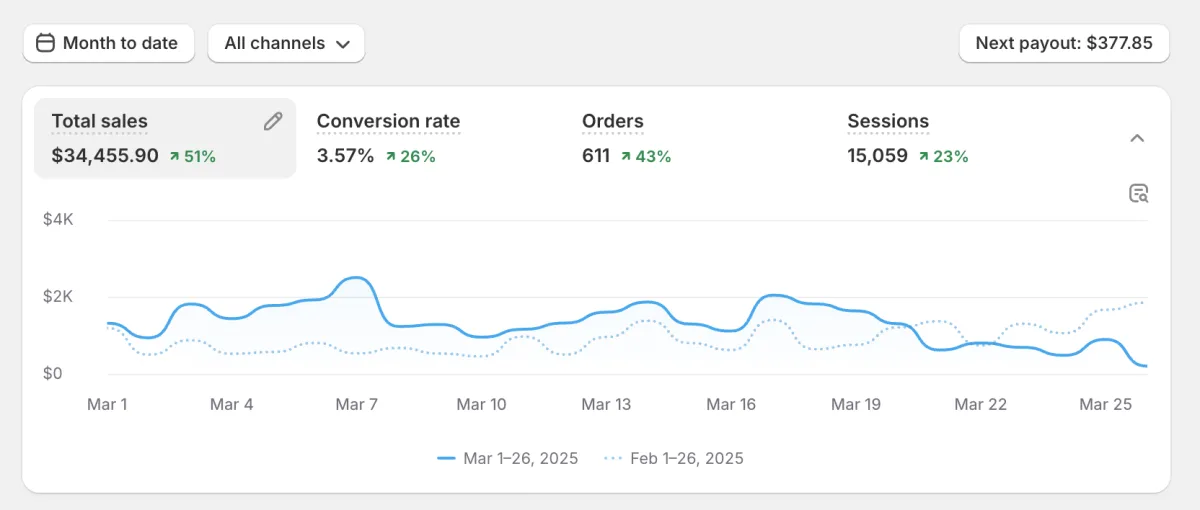Click the solid blue legend line swatch
This screenshot has height=510, width=1200.
coord(447,458)
